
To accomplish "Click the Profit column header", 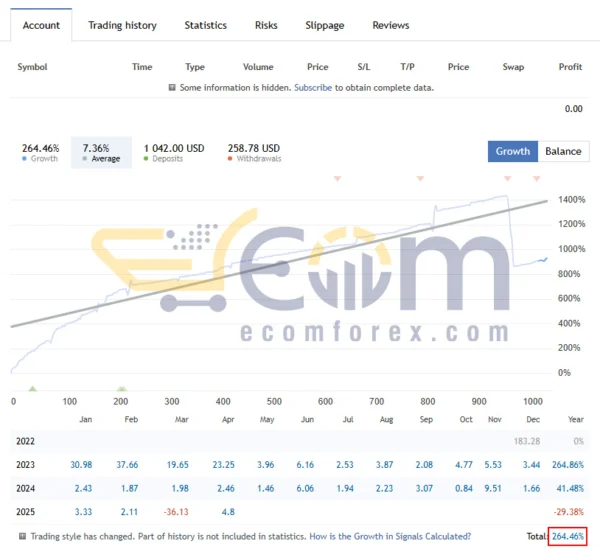I will (570, 67).
